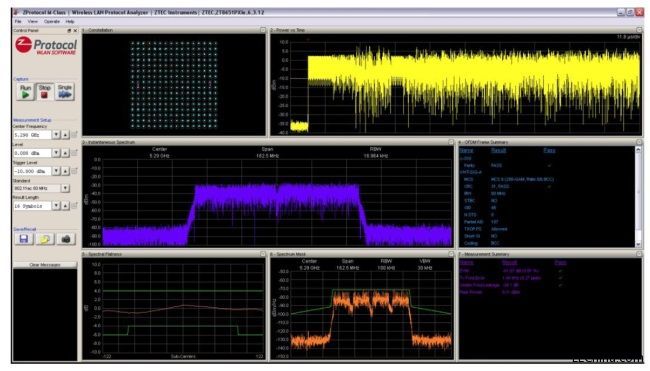Click Measurement Summary Result column header
Image resolution: width=650 pixels, height=371 pixels.
coord(509,262)
